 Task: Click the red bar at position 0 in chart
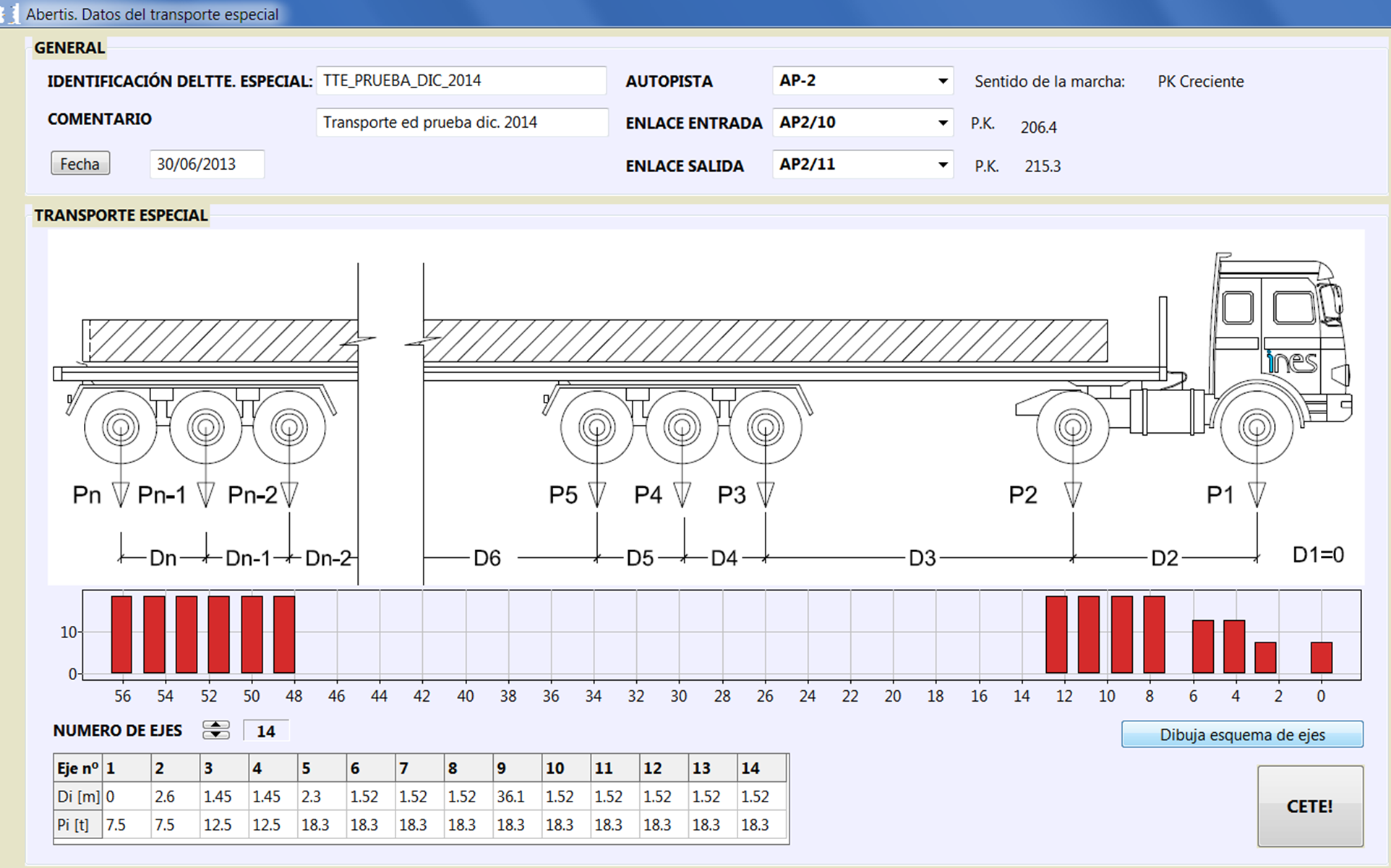coord(1322,658)
